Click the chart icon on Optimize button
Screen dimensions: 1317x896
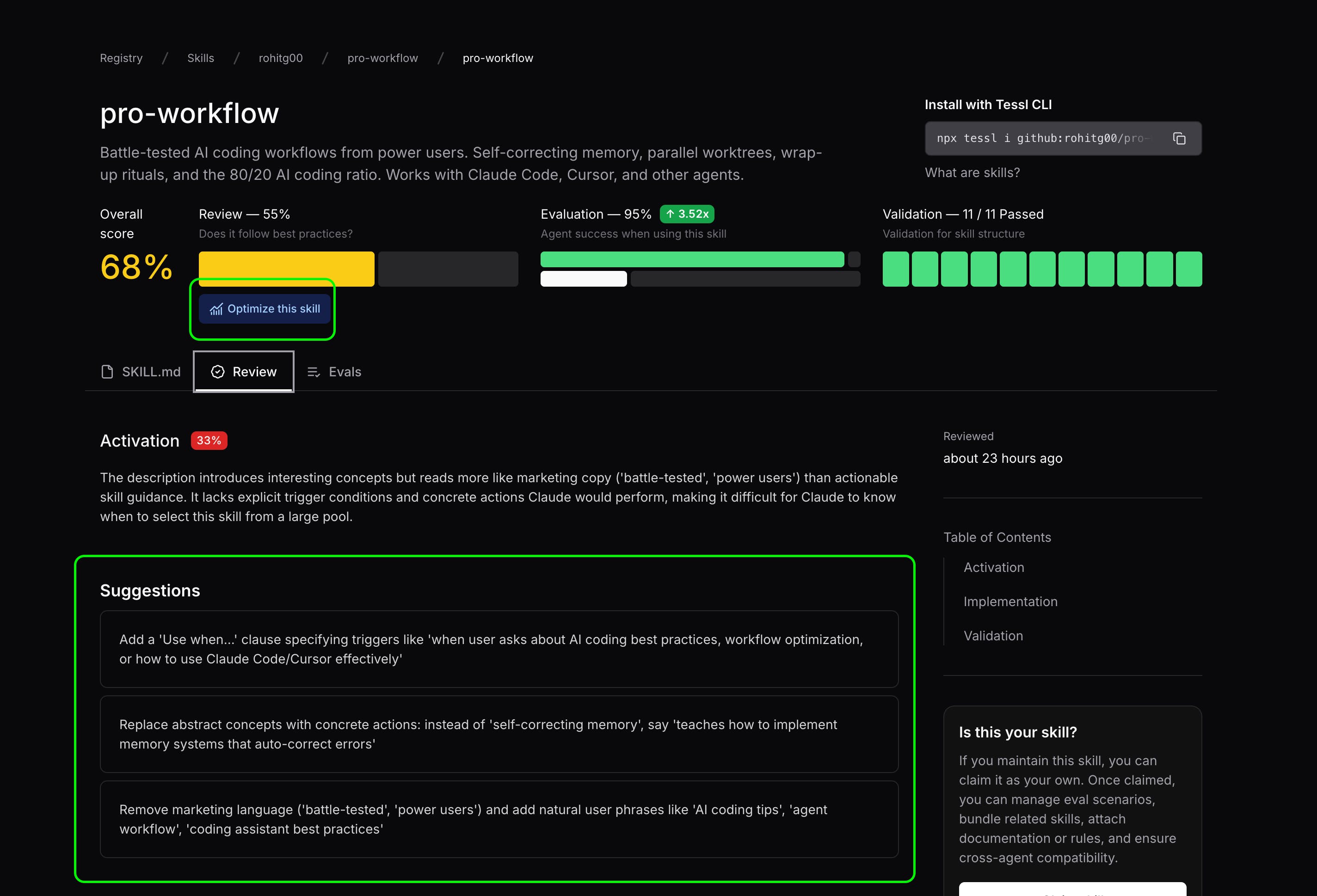click(216, 309)
